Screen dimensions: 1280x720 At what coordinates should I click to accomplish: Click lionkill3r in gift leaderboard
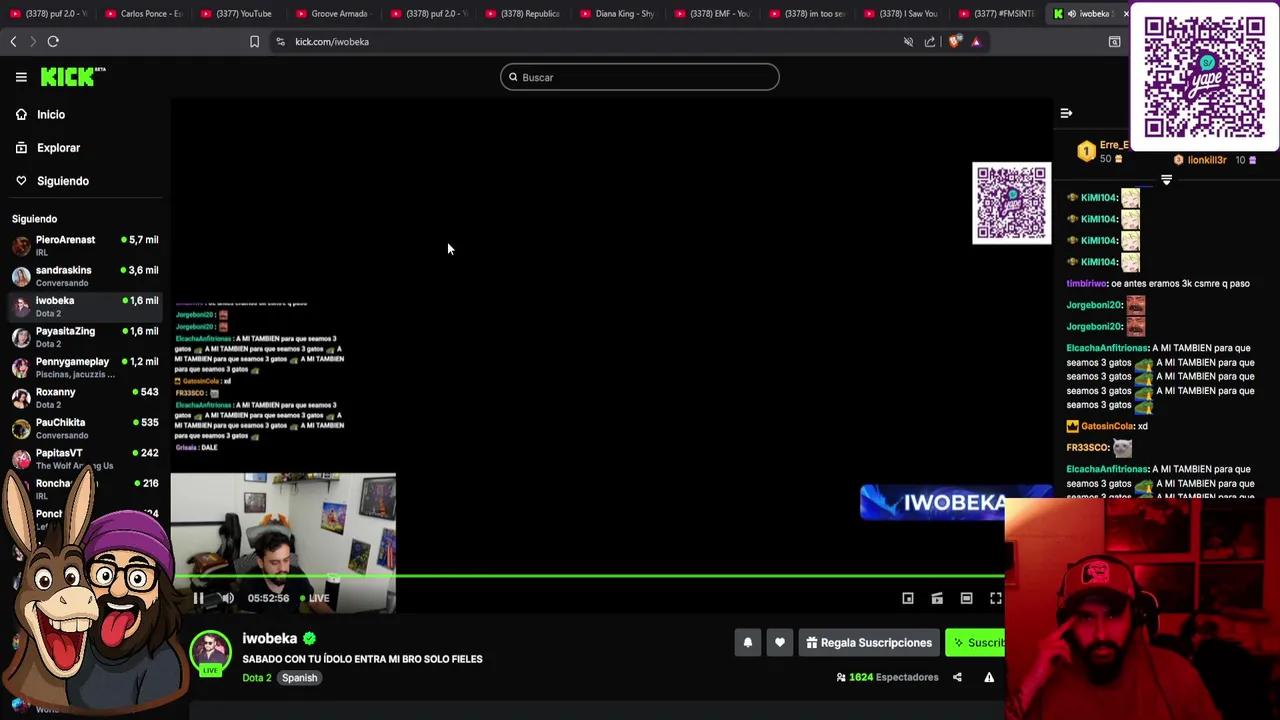pyautogui.click(x=1206, y=160)
